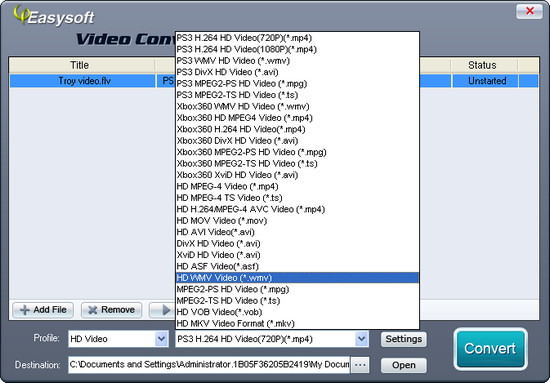Pick MPEG2-TS HD Video (*.ts) entry
The width and height of the screenshot is (550, 383).
(297, 301)
